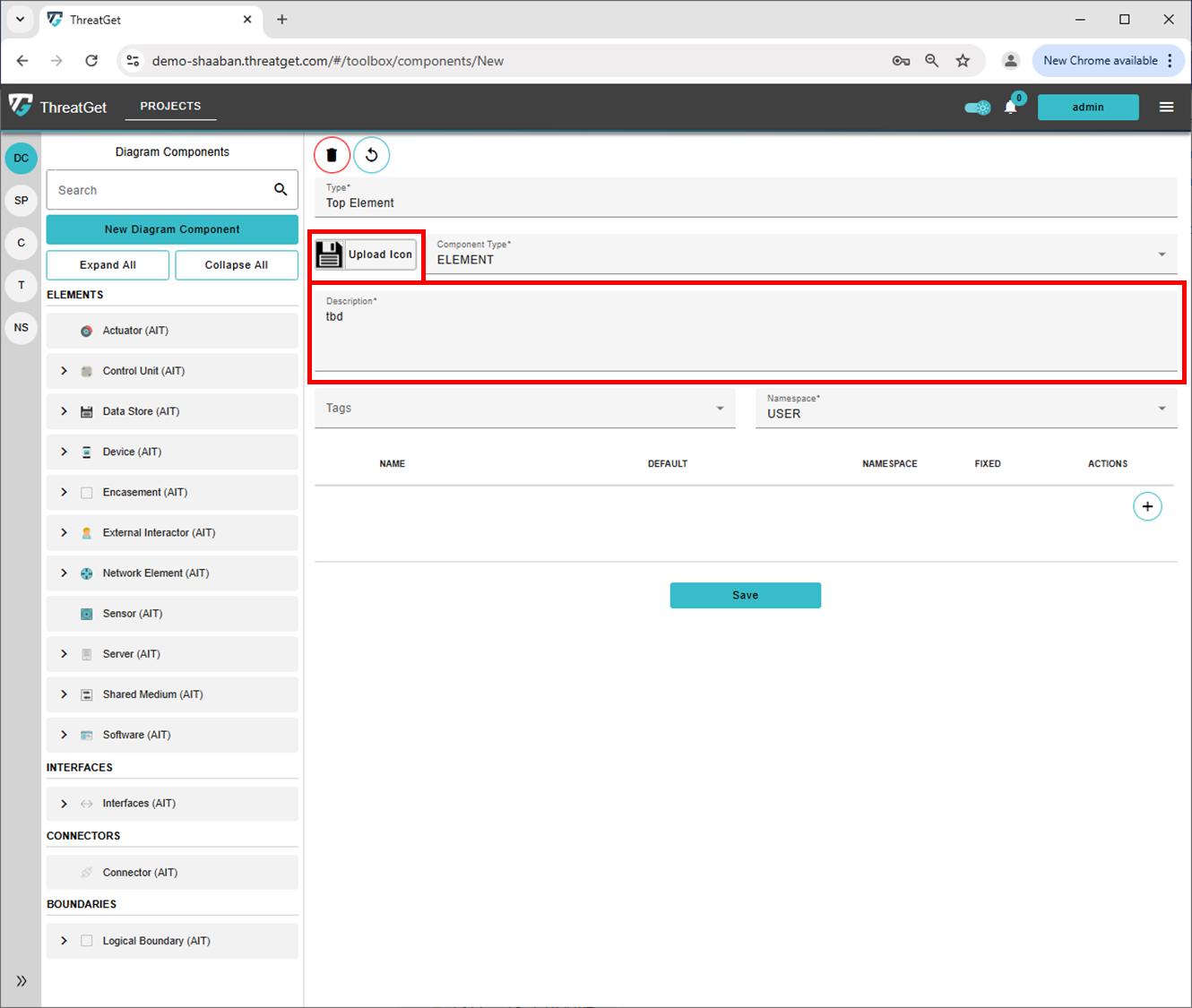The width and height of the screenshot is (1192, 1008).
Task: Open the PROJECTS menu tab
Action: 170,106
